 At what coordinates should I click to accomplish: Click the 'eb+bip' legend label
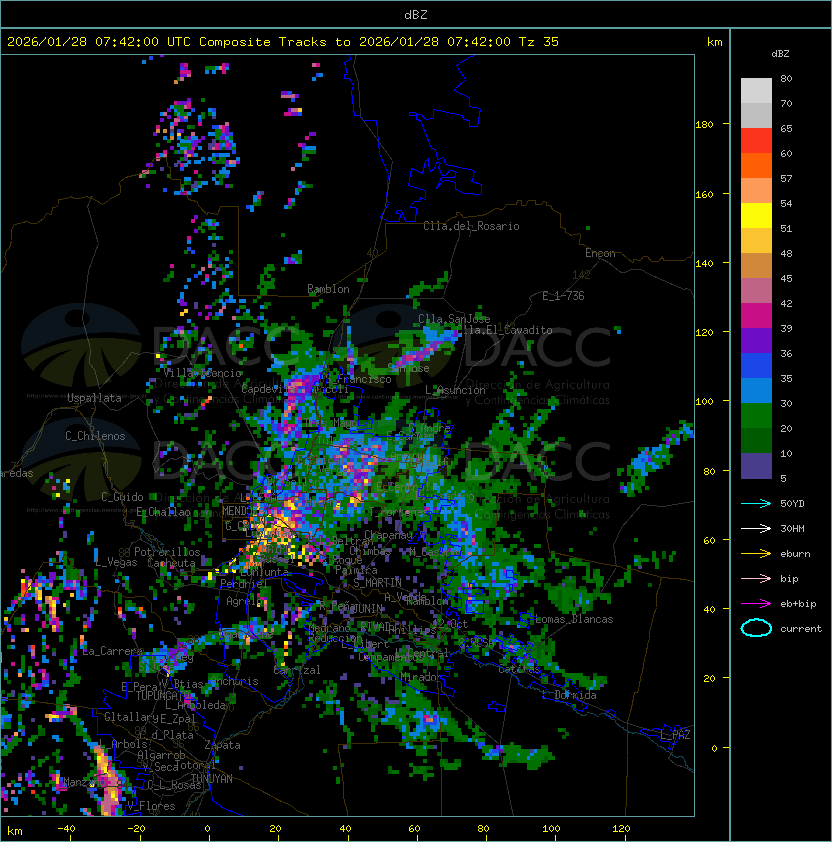(798, 604)
